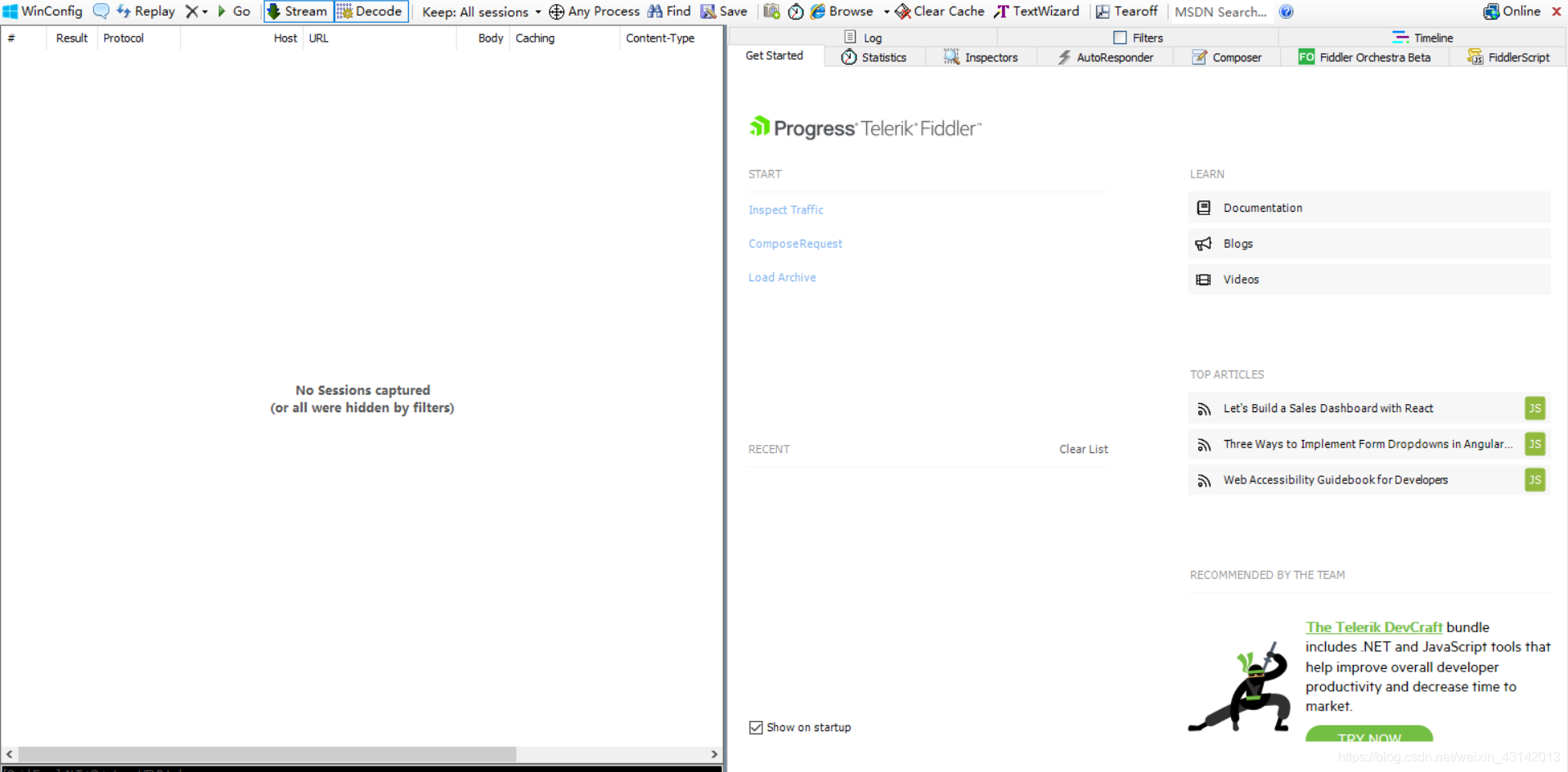
Task: Open Three Ways to Implement Form Dropdowns article
Action: pyautogui.click(x=1368, y=444)
